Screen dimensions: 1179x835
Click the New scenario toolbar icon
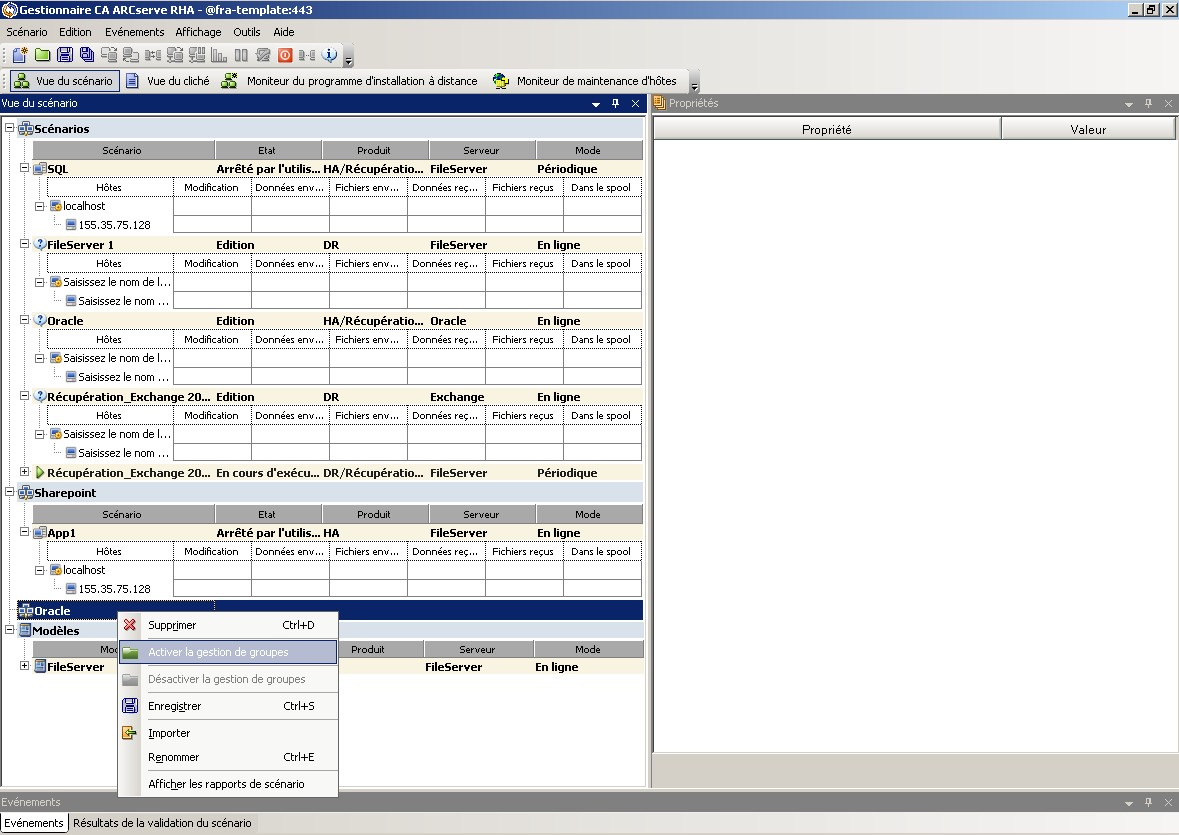20,55
